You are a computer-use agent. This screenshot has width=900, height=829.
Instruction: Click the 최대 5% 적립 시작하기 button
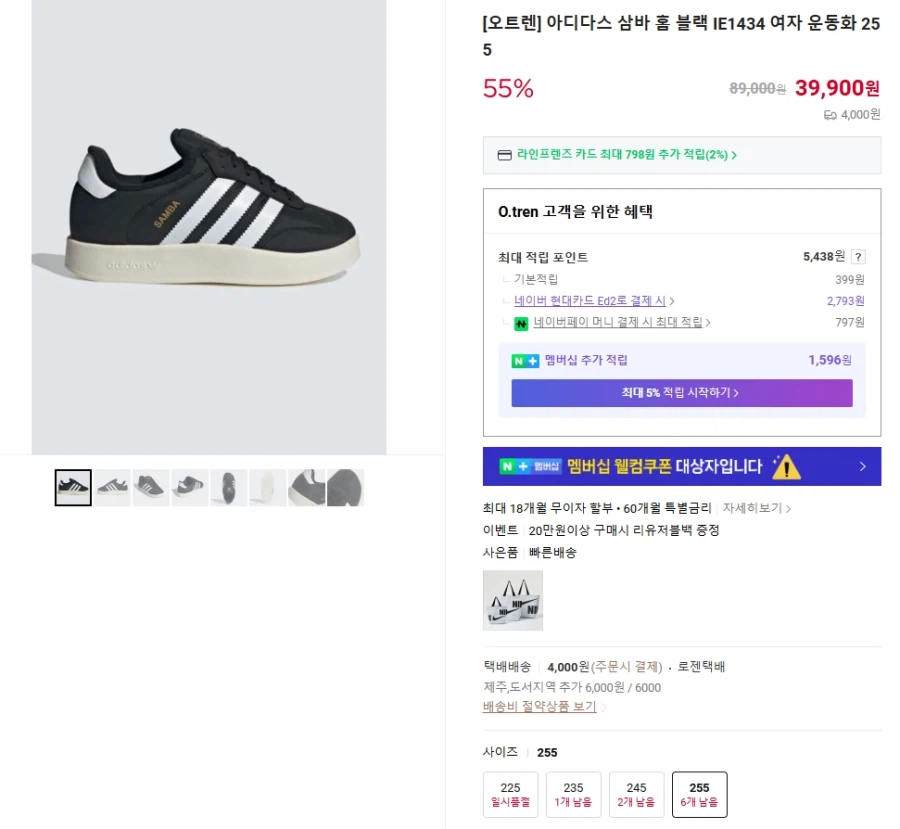click(x=681, y=392)
